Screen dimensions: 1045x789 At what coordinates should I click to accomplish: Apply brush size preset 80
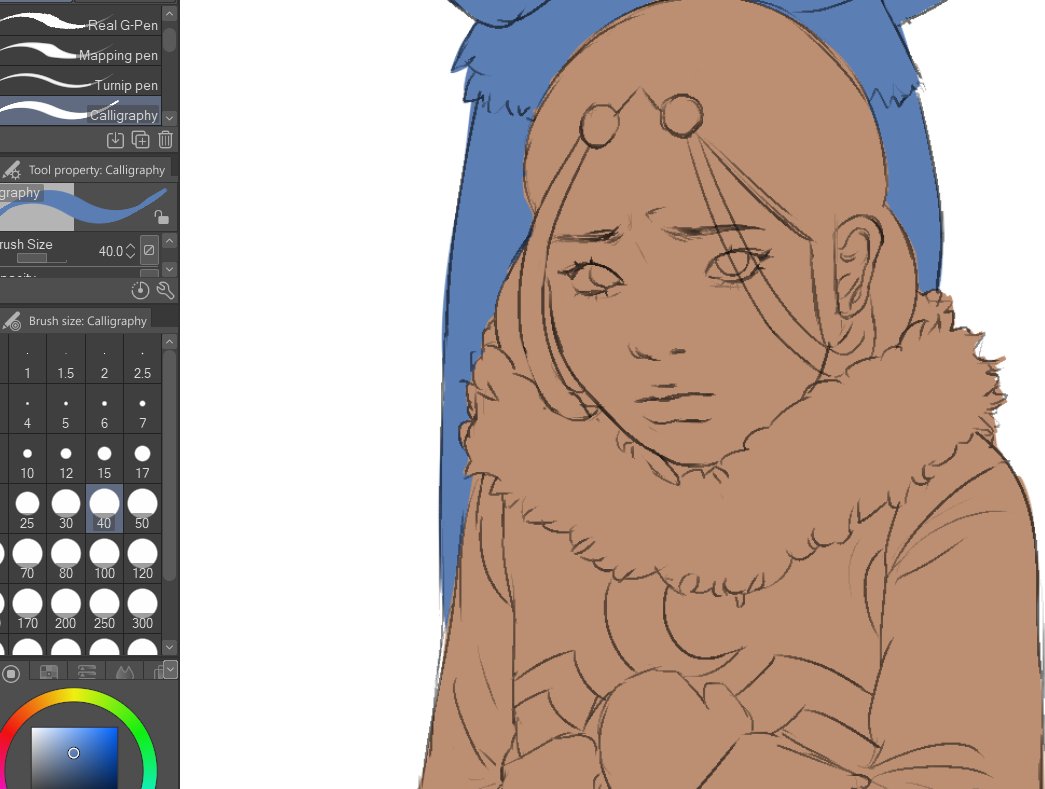point(65,559)
